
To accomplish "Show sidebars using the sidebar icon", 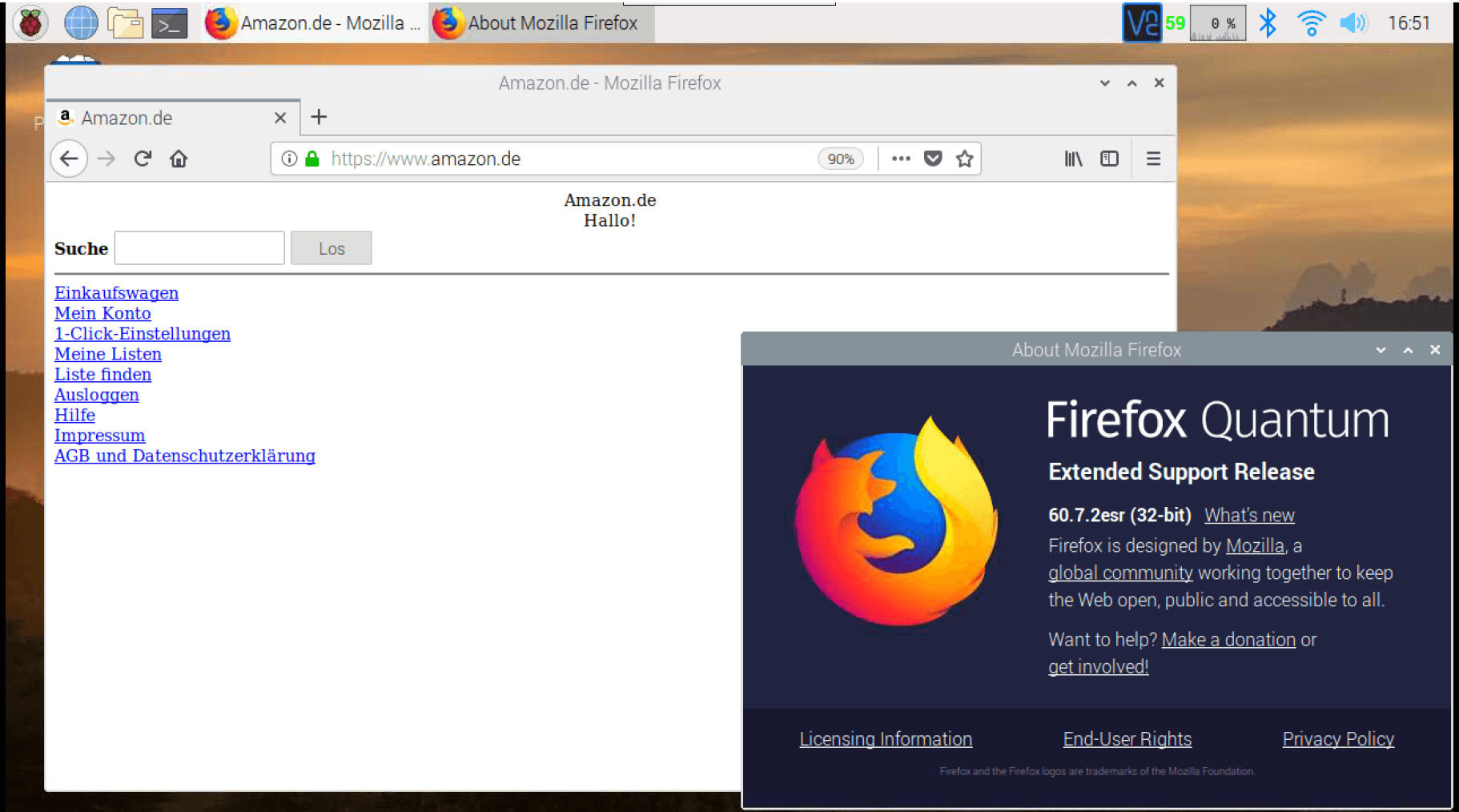I will [1109, 159].
